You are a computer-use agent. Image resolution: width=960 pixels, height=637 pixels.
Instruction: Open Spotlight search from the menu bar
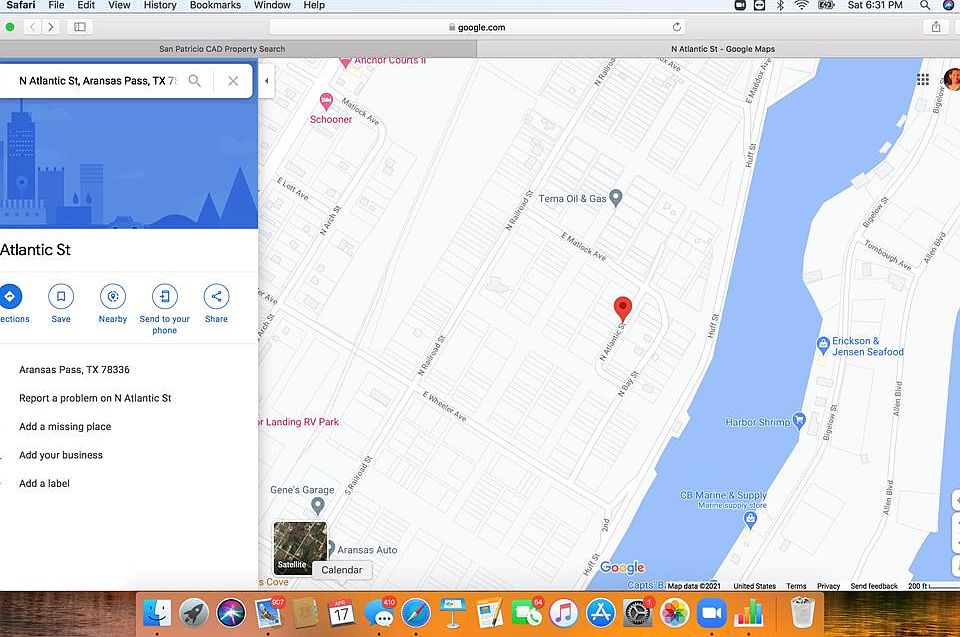point(925,6)
